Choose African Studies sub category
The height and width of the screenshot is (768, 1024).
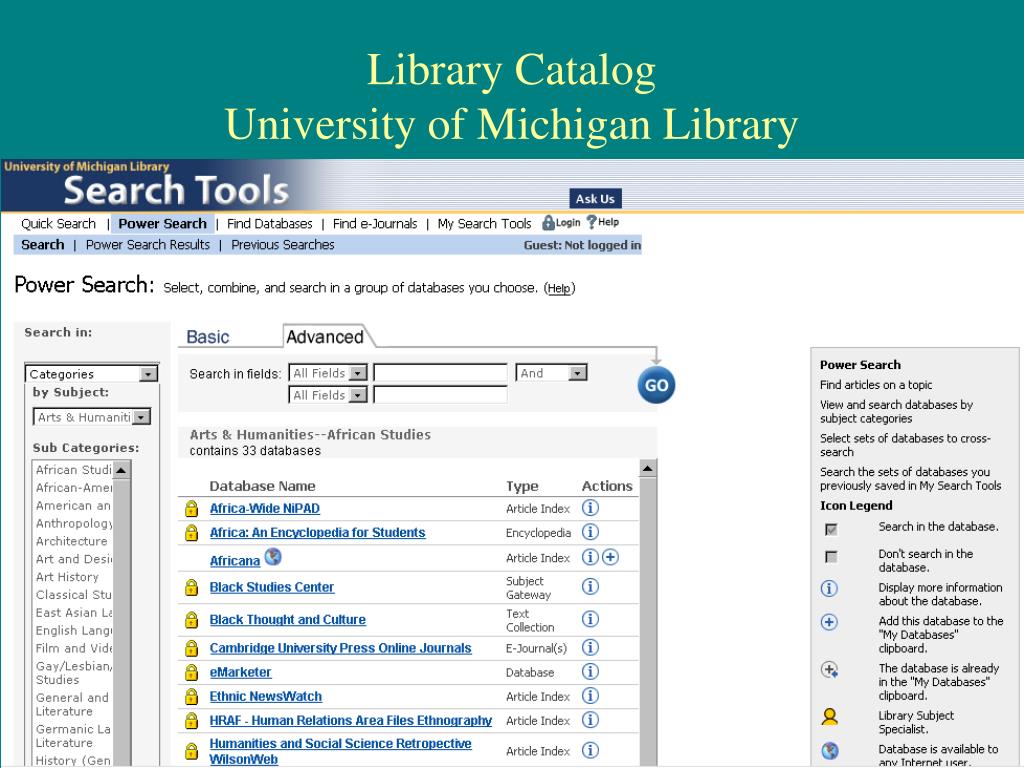(74, 470)
